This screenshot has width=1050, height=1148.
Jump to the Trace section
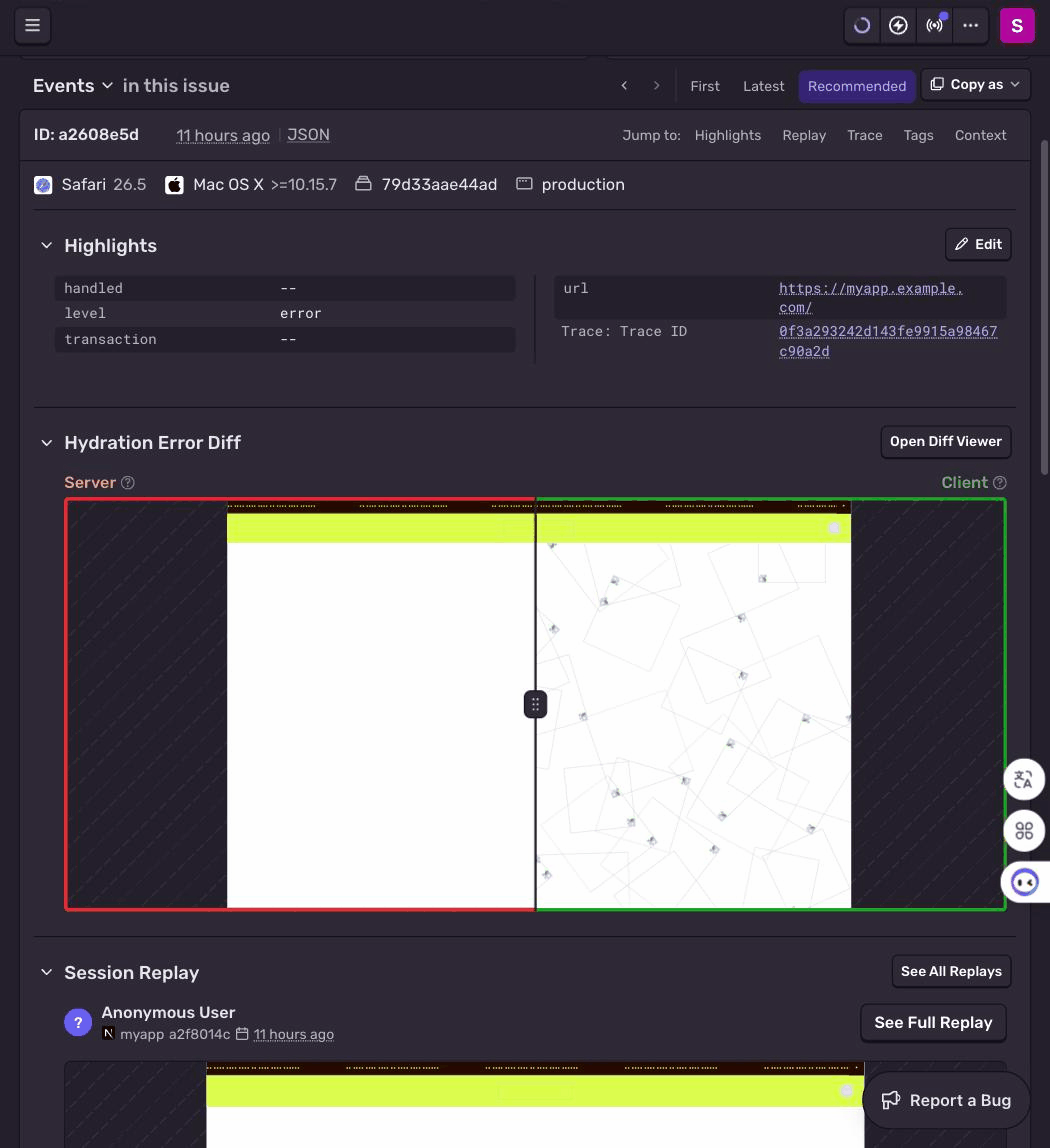(x=865, y=135)
